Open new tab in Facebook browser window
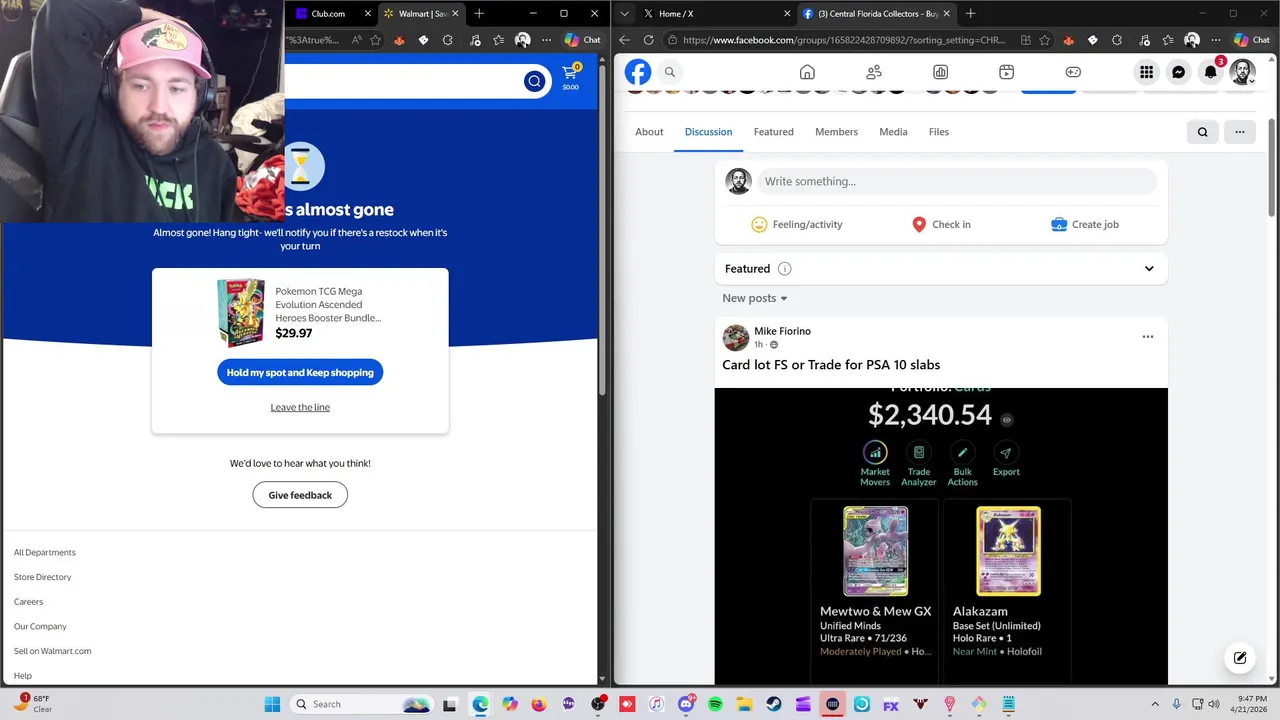The height and width of the screenshot is (720, 1280). pyautogui.click(x=970, y=14)
